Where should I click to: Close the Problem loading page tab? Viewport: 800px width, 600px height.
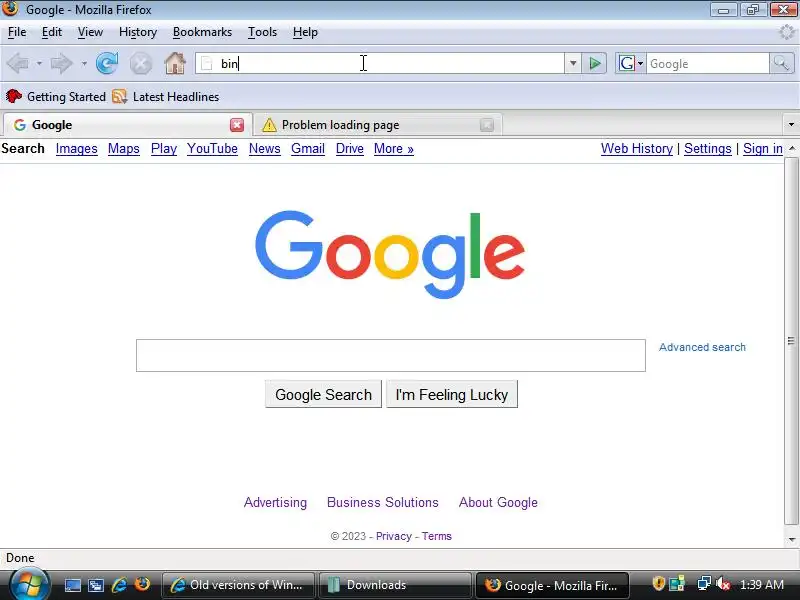pyautogui.click(x=487, y=125)
